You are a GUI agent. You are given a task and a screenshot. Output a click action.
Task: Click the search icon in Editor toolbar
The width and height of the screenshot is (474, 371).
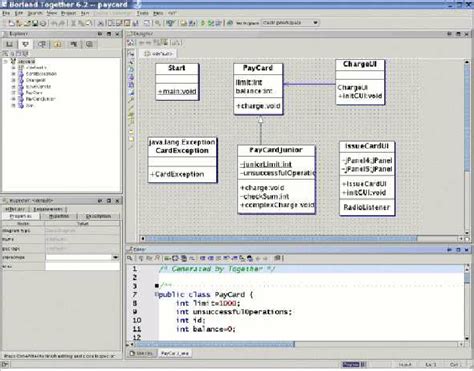(130, 258)
